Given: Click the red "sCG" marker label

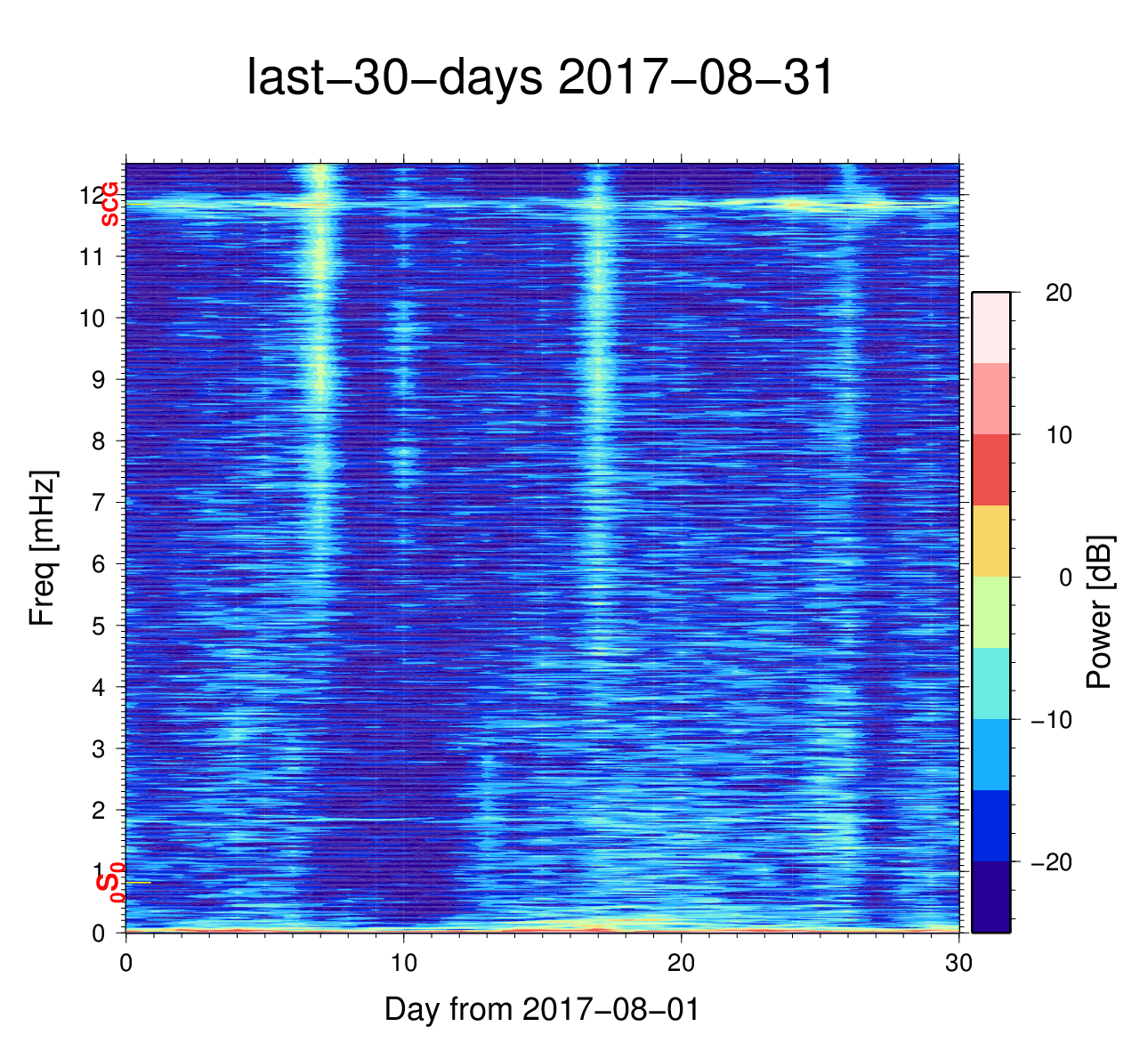Looking at the screenshot, I should 109,204.
